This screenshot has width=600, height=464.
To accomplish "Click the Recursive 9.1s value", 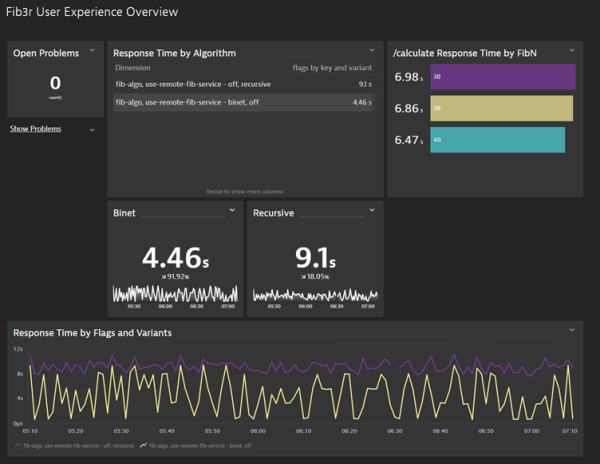I will (x=315, y=257).
